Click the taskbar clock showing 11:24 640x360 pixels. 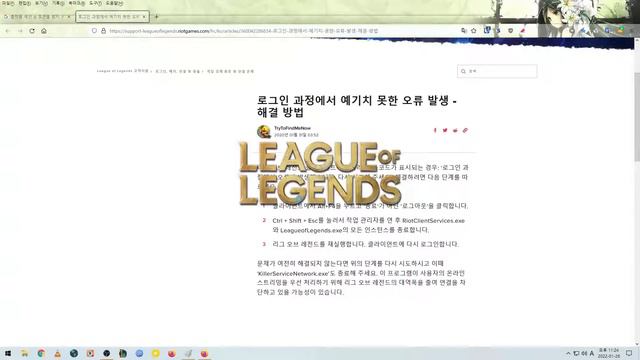click(609, 353)
